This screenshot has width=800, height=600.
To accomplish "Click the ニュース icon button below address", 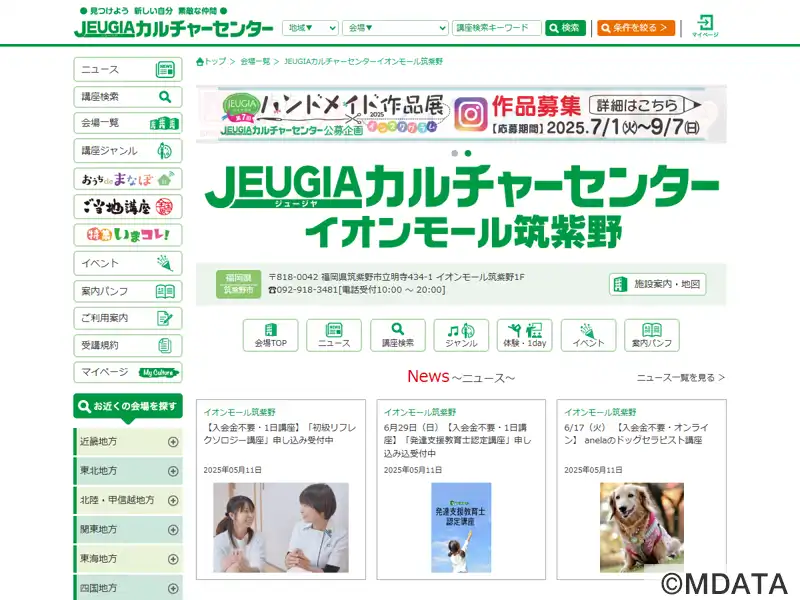I will point(334,335).
